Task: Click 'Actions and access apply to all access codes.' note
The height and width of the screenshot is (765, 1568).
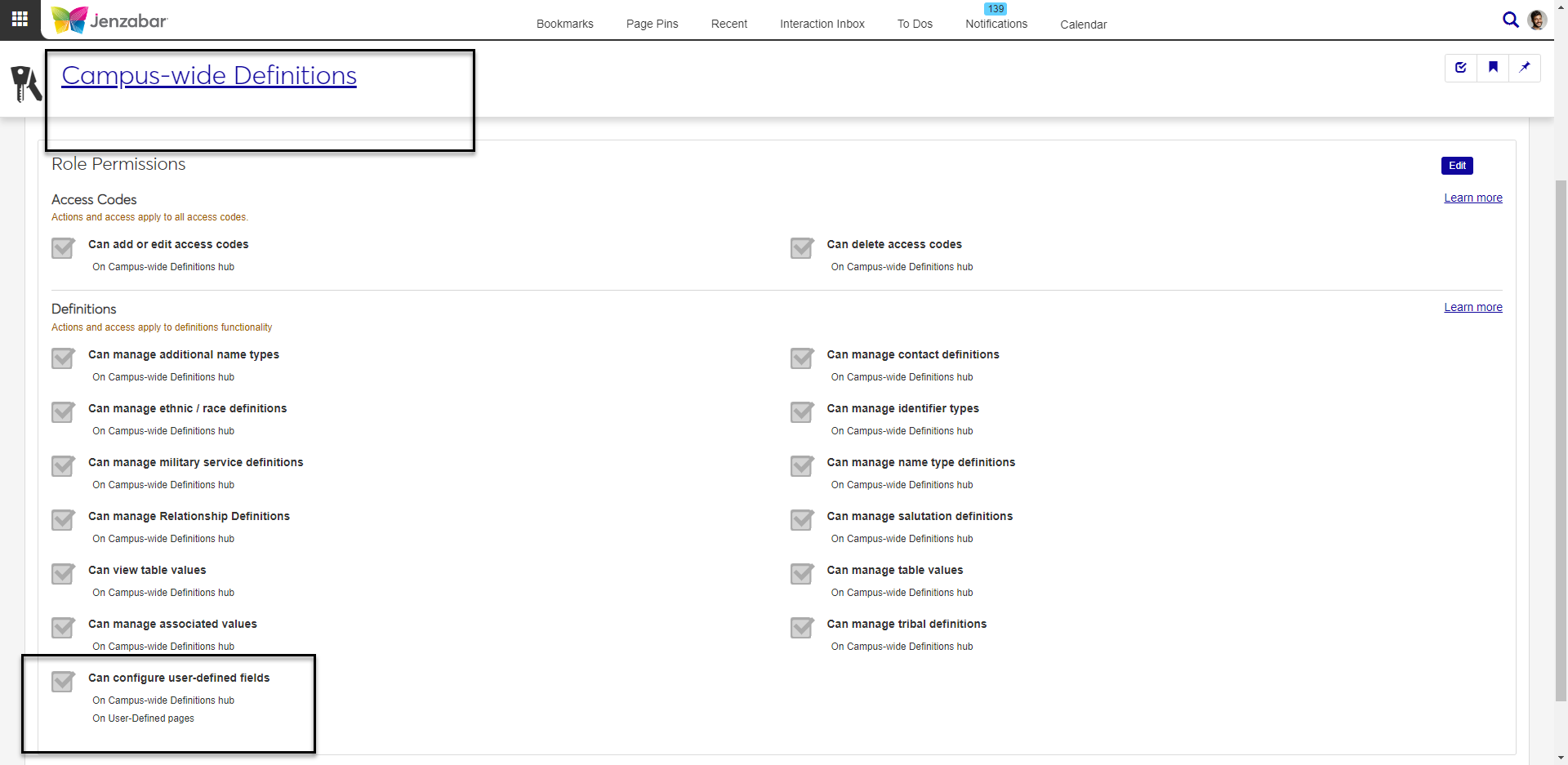Action: click(149, 217)
